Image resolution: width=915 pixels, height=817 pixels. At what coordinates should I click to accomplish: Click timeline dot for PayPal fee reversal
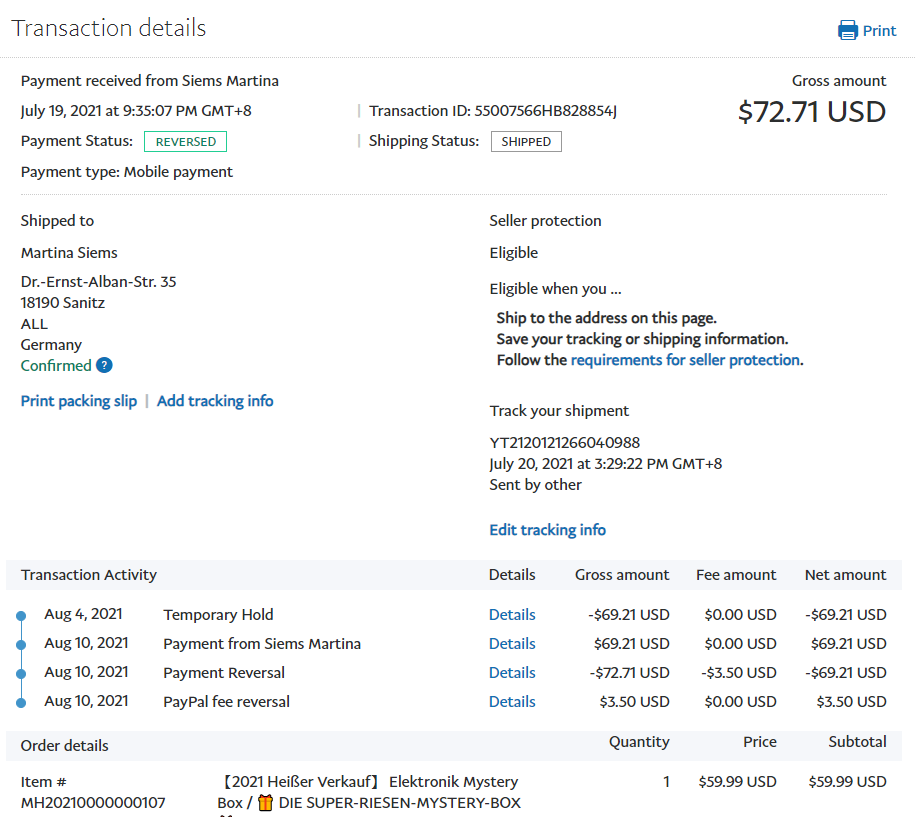[21, 702]
